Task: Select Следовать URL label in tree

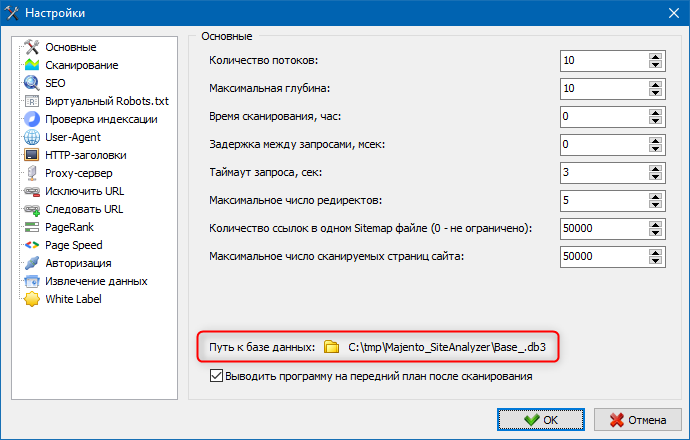Action: click(x=84, y=209)
